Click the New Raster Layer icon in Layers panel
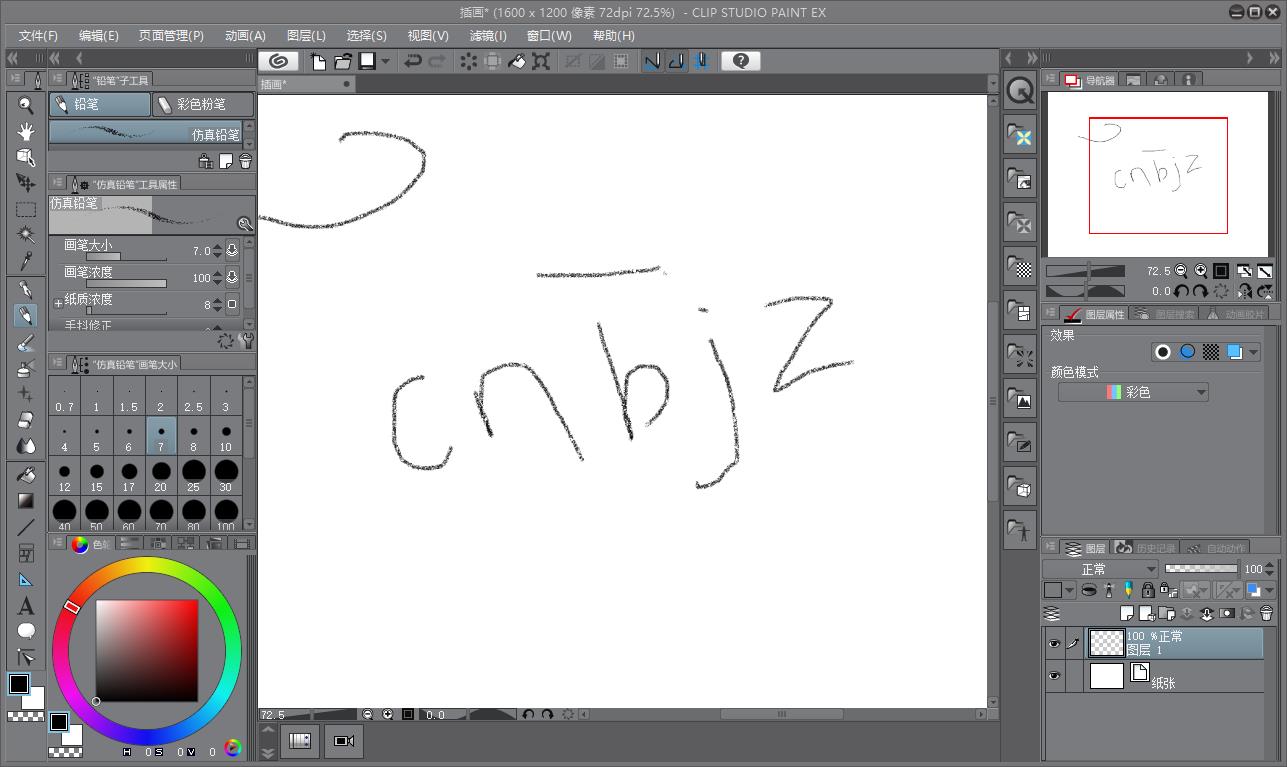The height and width of the screenshot is (767, 1287). point(1126,614)
